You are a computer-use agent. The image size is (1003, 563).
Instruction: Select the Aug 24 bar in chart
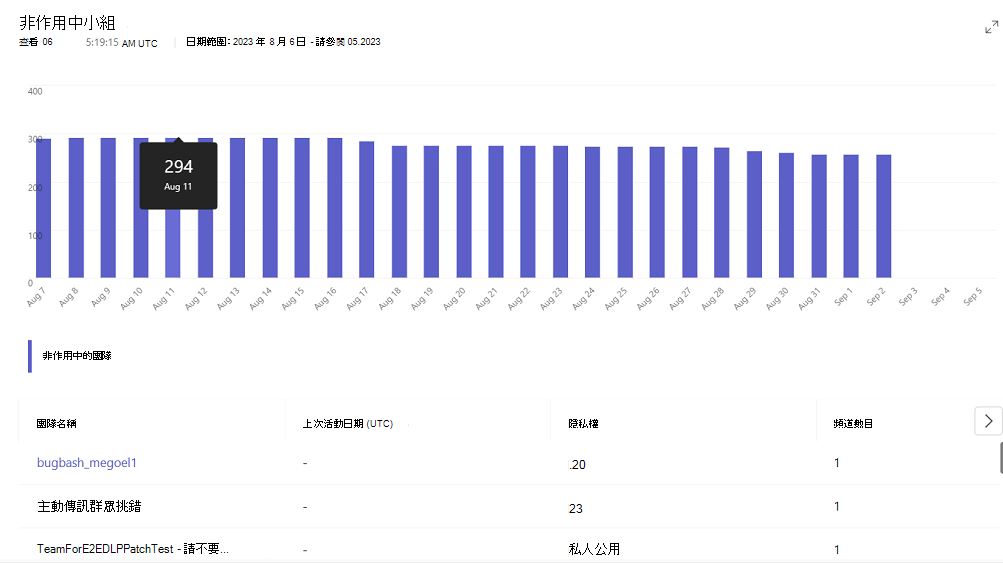coord(592,212)
